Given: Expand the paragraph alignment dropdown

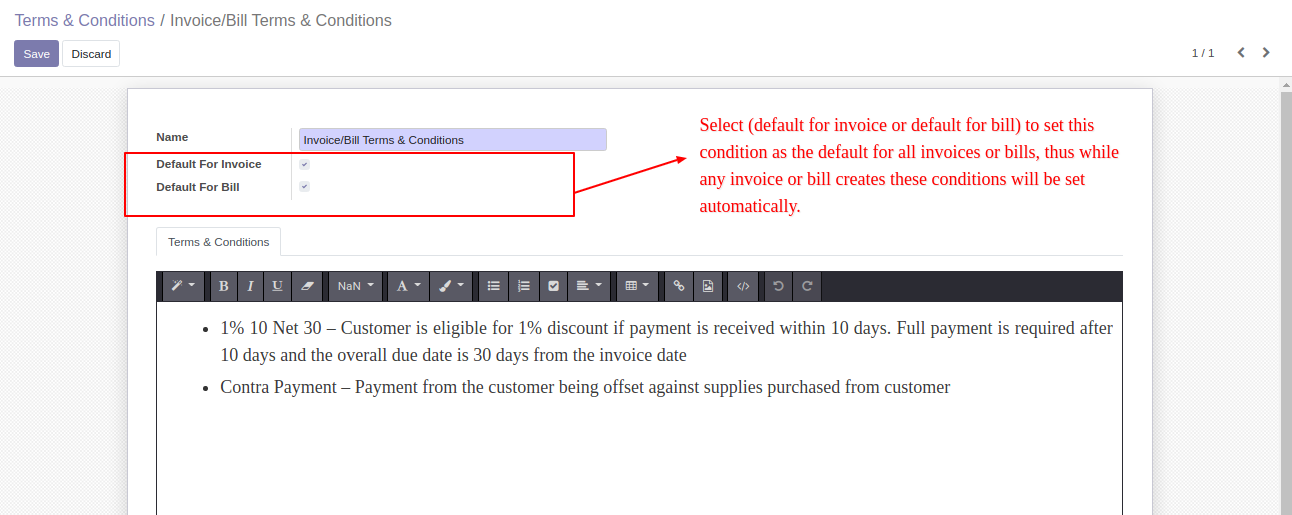Looking at the screenshot, I should (590, 286).
